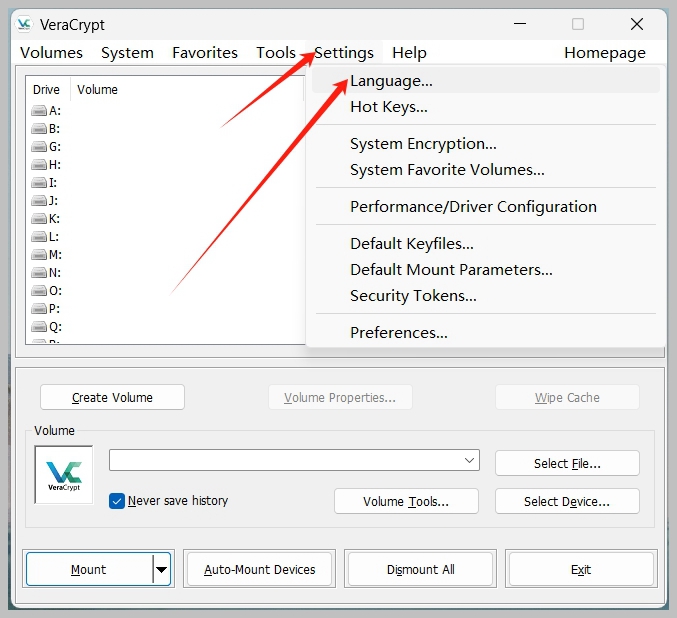The height and width of the screenshot is (618, 677).
Task: Expand the Mount button dropdown arrow
Action: tap(161, 570)
